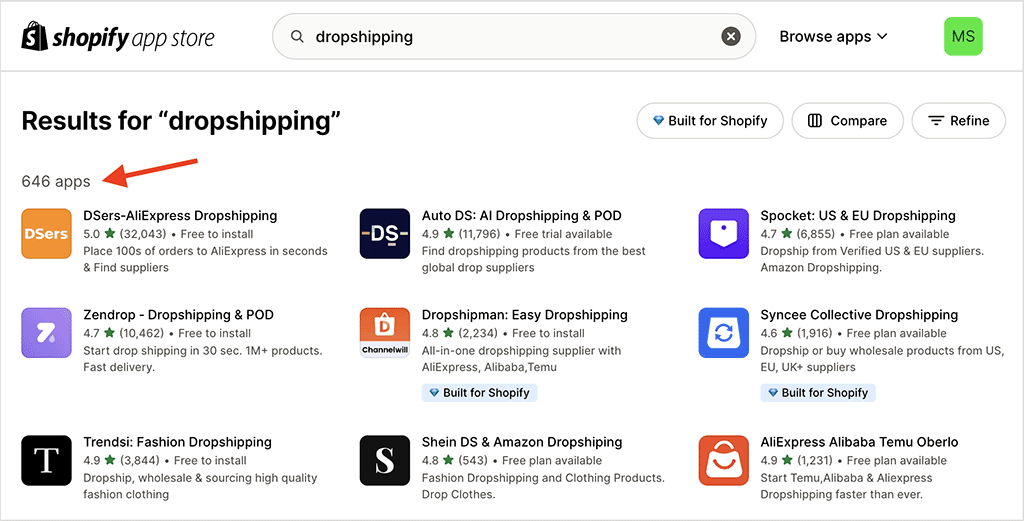Click the search magnifier icon

[297, 37]
